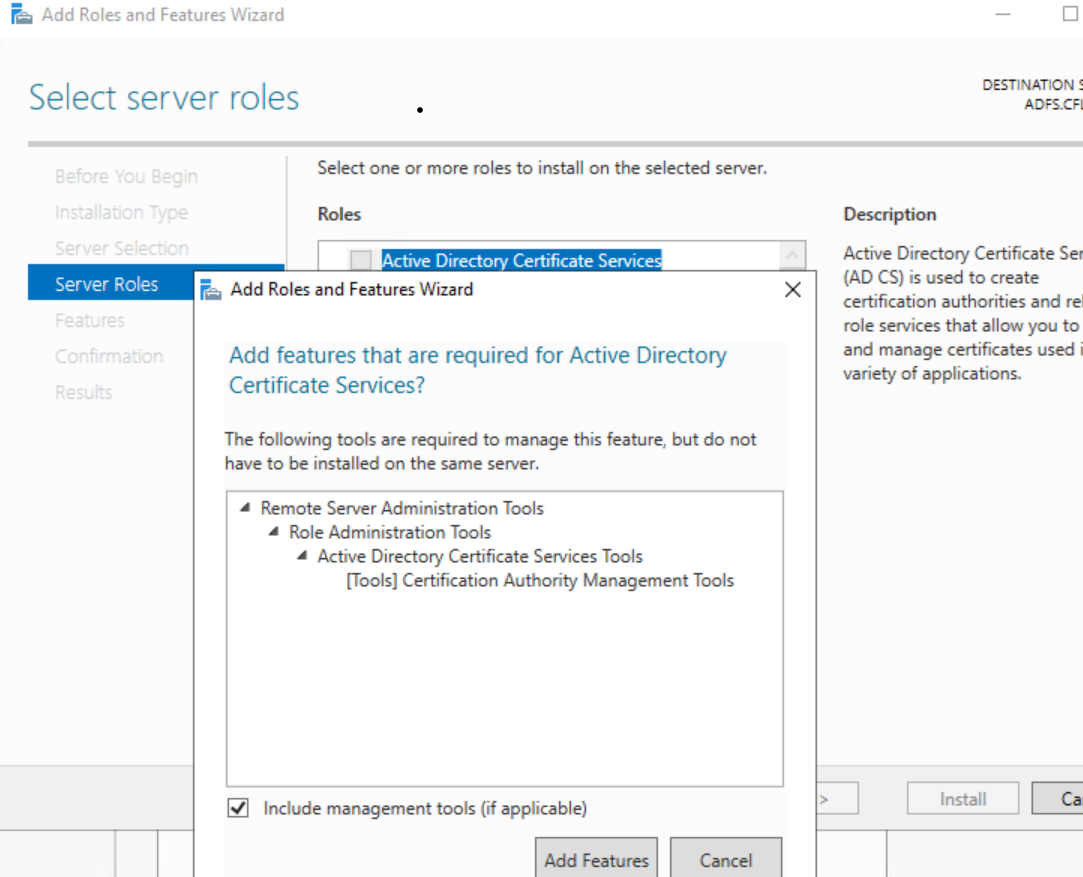Collapse Active Directory Certificate Services Tools node

[302, 556]
